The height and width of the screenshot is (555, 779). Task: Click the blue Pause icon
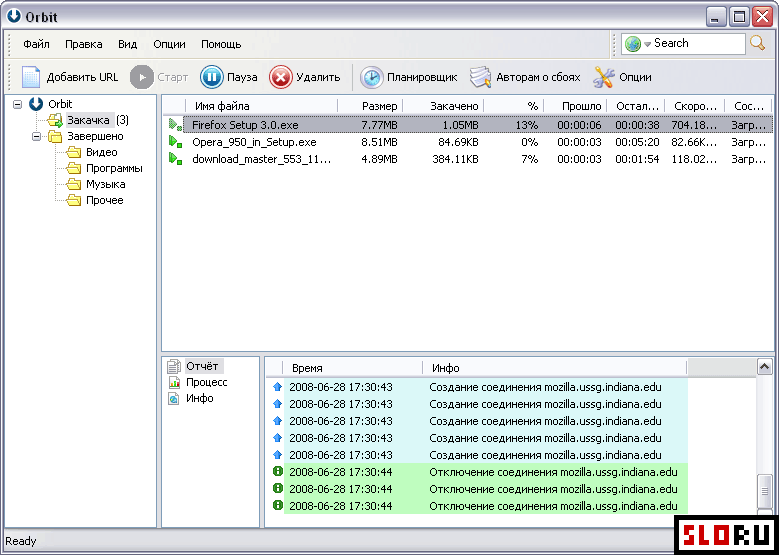[212, 78]
